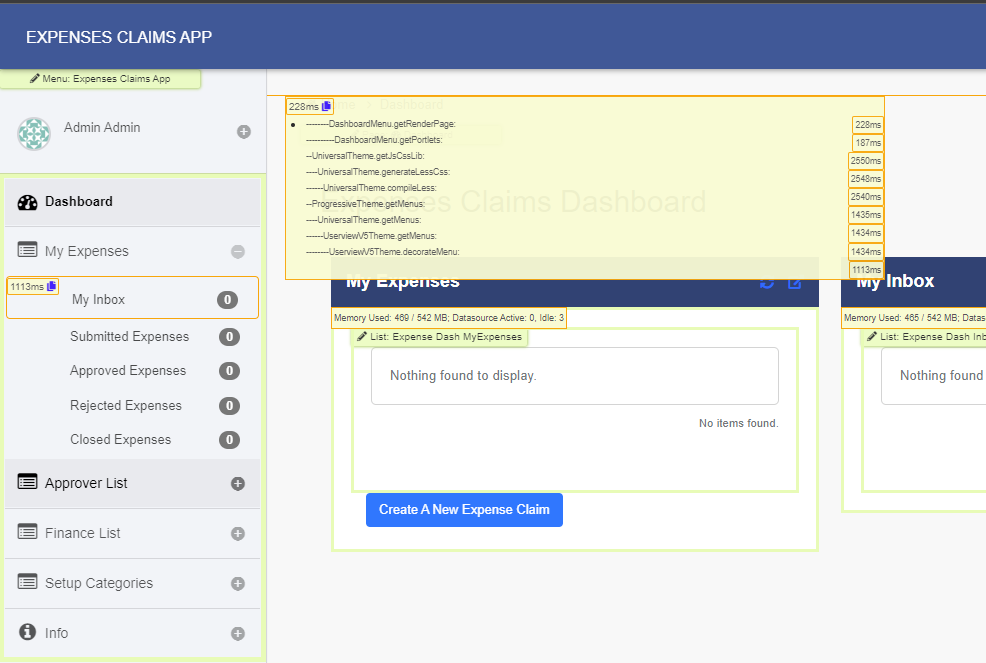Click the My Expenses list icon

point(27,250)
